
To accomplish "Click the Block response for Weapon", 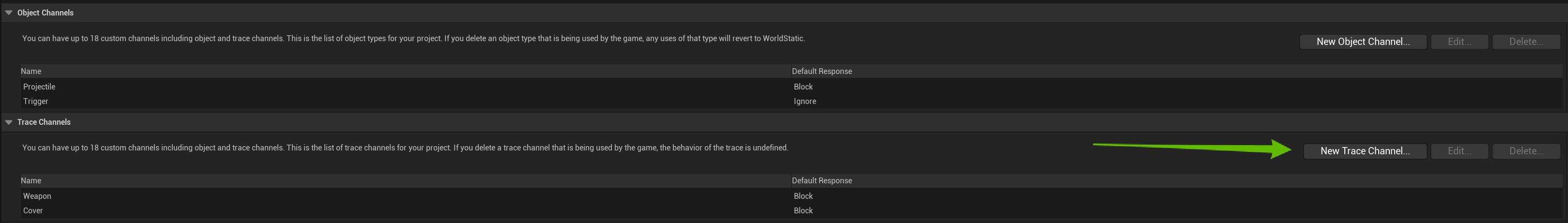I will [x=803, y=196].
